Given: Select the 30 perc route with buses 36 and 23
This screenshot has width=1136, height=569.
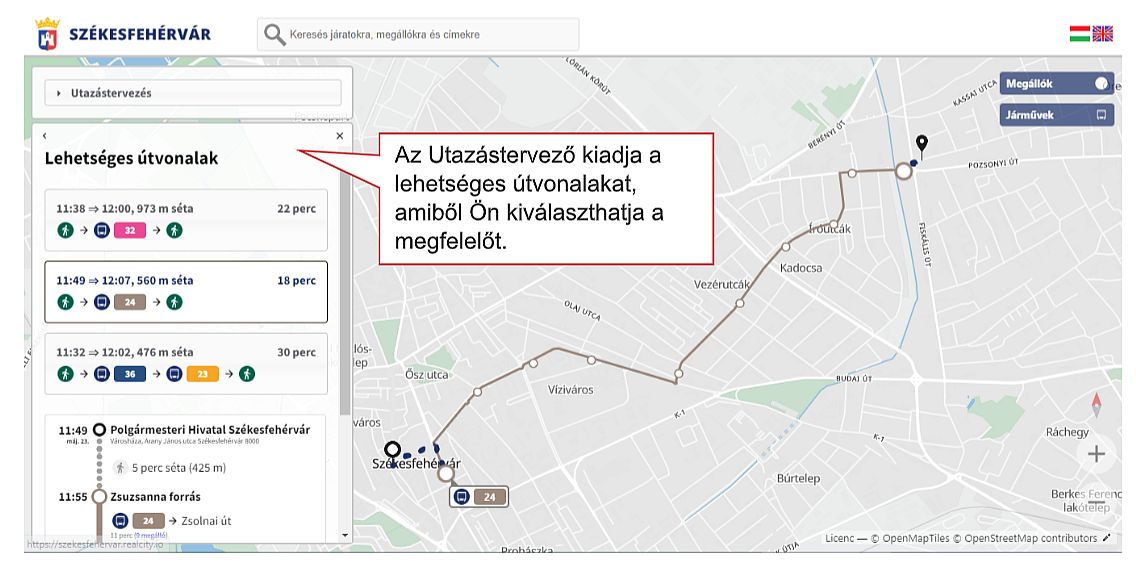Looking at the screenshot, I should 186,363.
